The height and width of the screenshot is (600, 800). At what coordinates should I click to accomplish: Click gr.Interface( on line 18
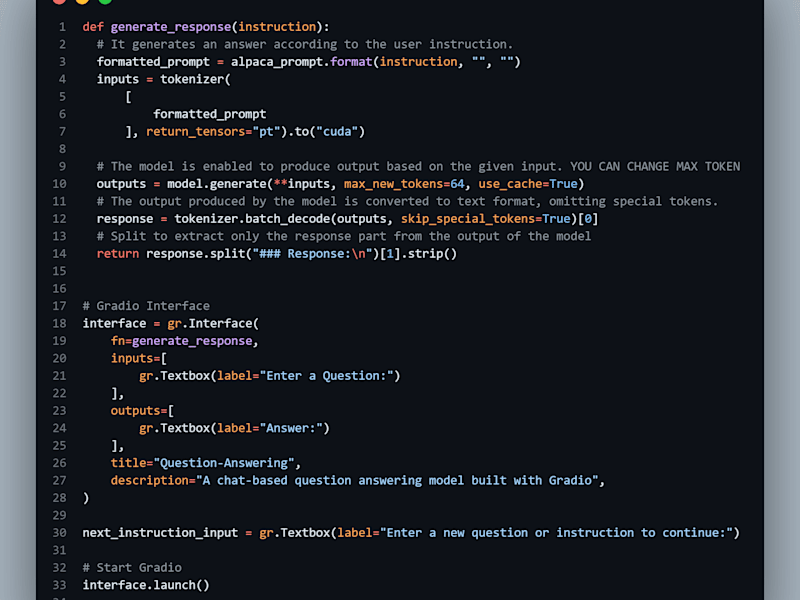pyautogui.click(x=213, y=323)
